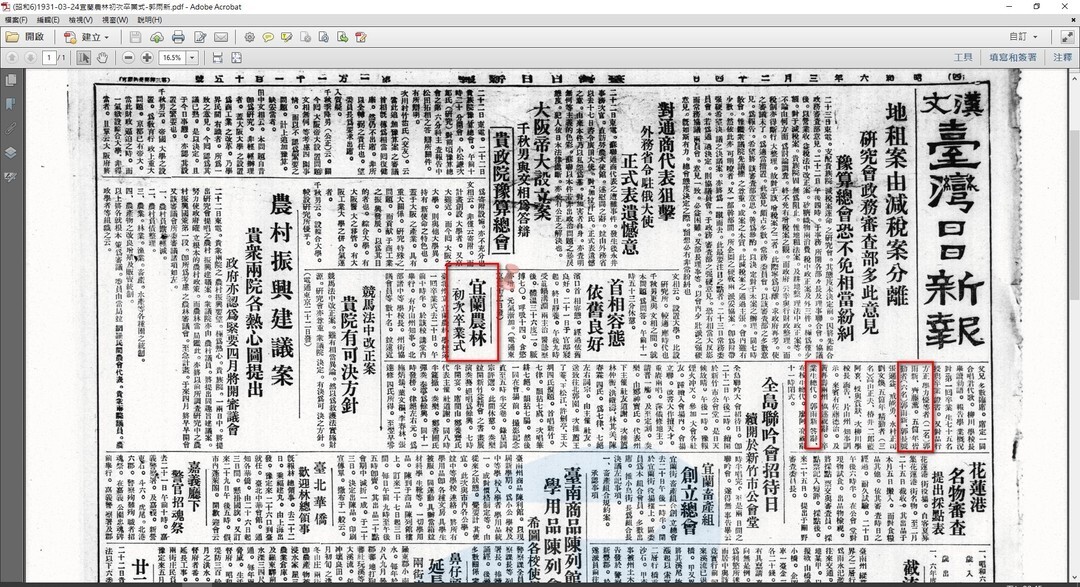Open the 檢視(V) menu
Screen dimensions: 1080x587
pos(81,20)
